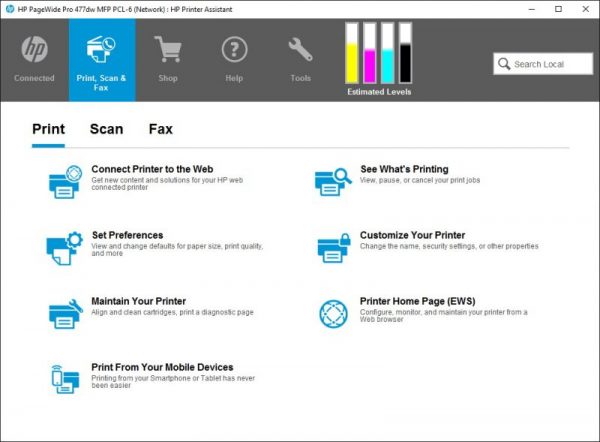Click the cyan ink level bar

[x=388, y=53]
